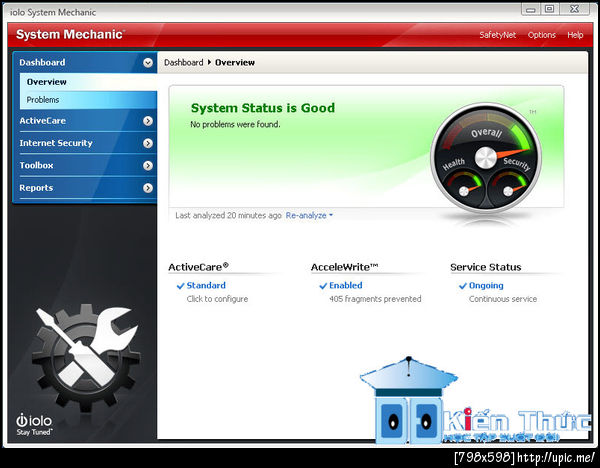Click 'No problems were found.' text
Screen dimensions: 600x468
click(235, 124)
